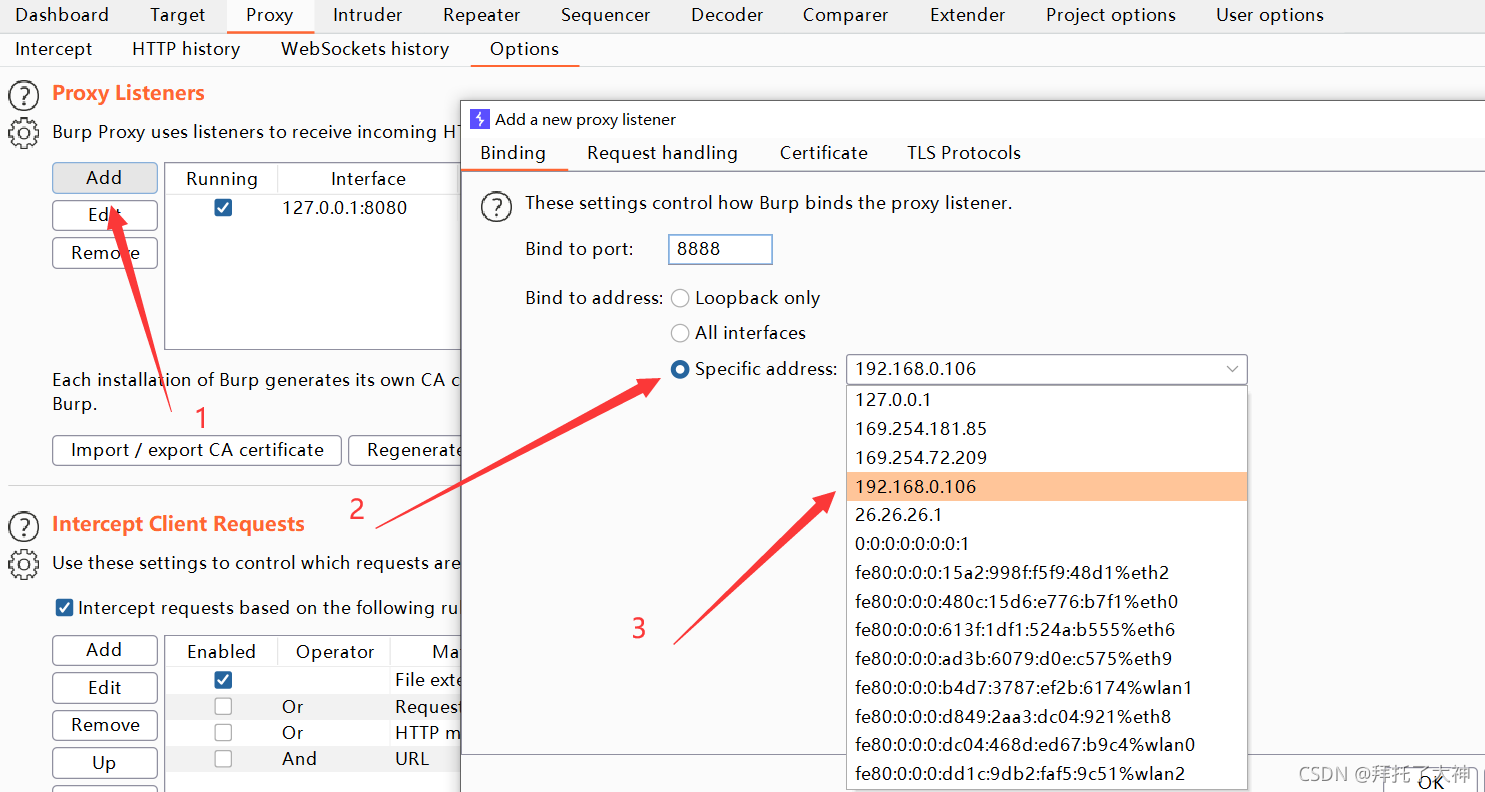Choose the fe80 address ending %wlan2
The width and height of the screenshot is (1485, 792).
point(1047,774)
